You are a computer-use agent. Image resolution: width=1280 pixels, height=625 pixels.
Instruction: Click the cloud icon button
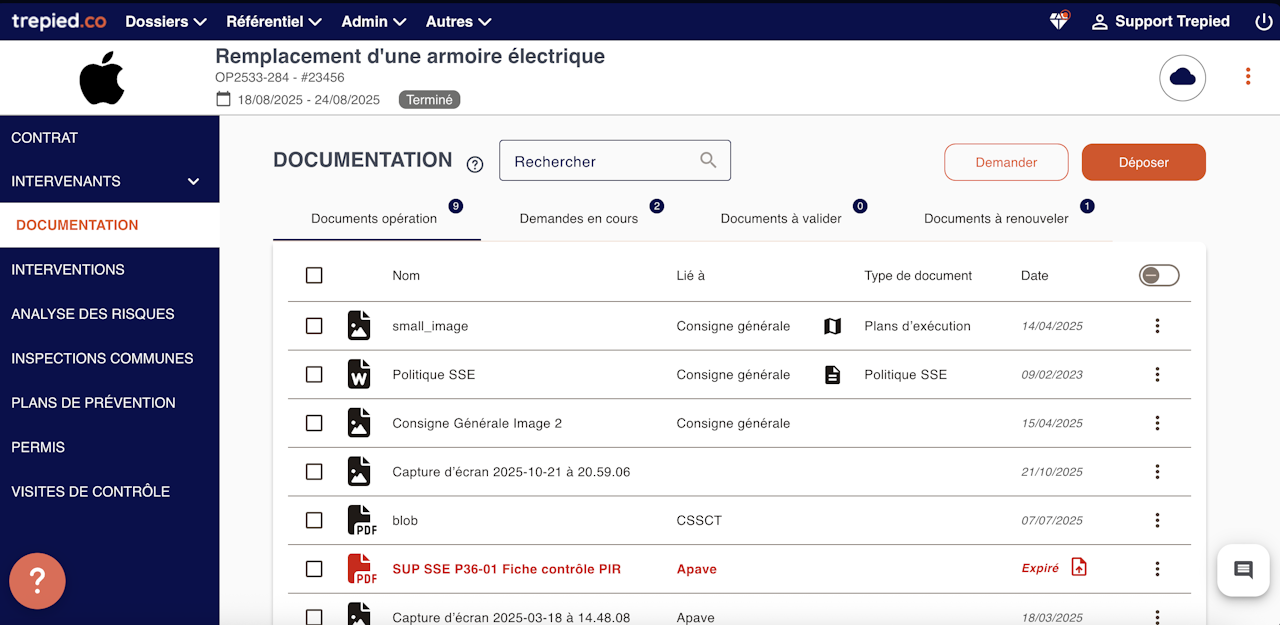tap(1182, 77)
